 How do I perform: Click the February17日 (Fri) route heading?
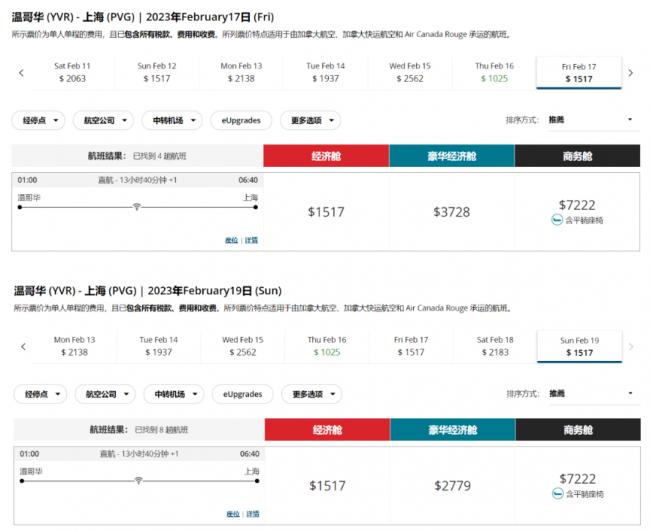pyautogui.click(x=143, y=17)
